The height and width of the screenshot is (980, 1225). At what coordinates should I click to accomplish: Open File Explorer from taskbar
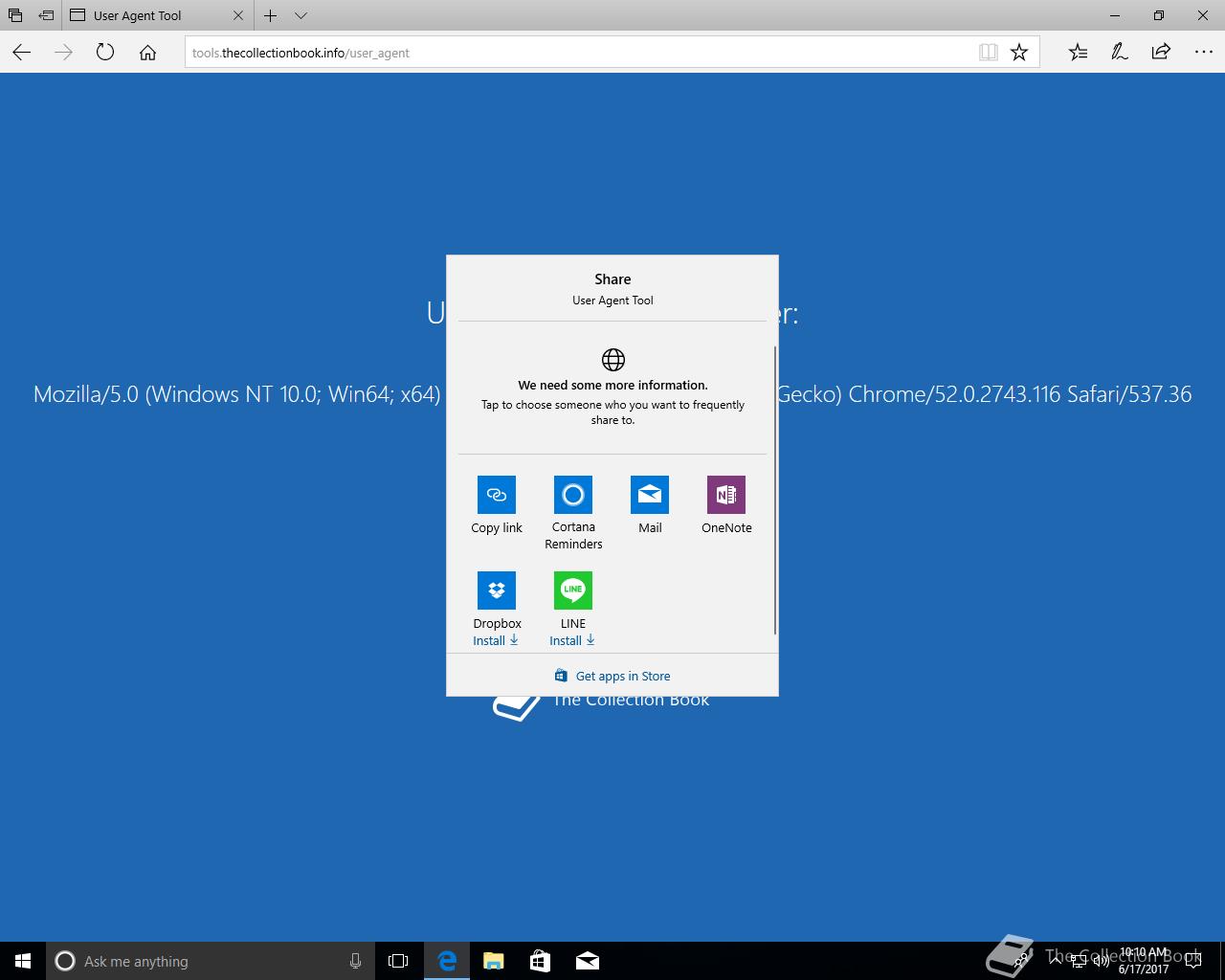pos(494,961)
